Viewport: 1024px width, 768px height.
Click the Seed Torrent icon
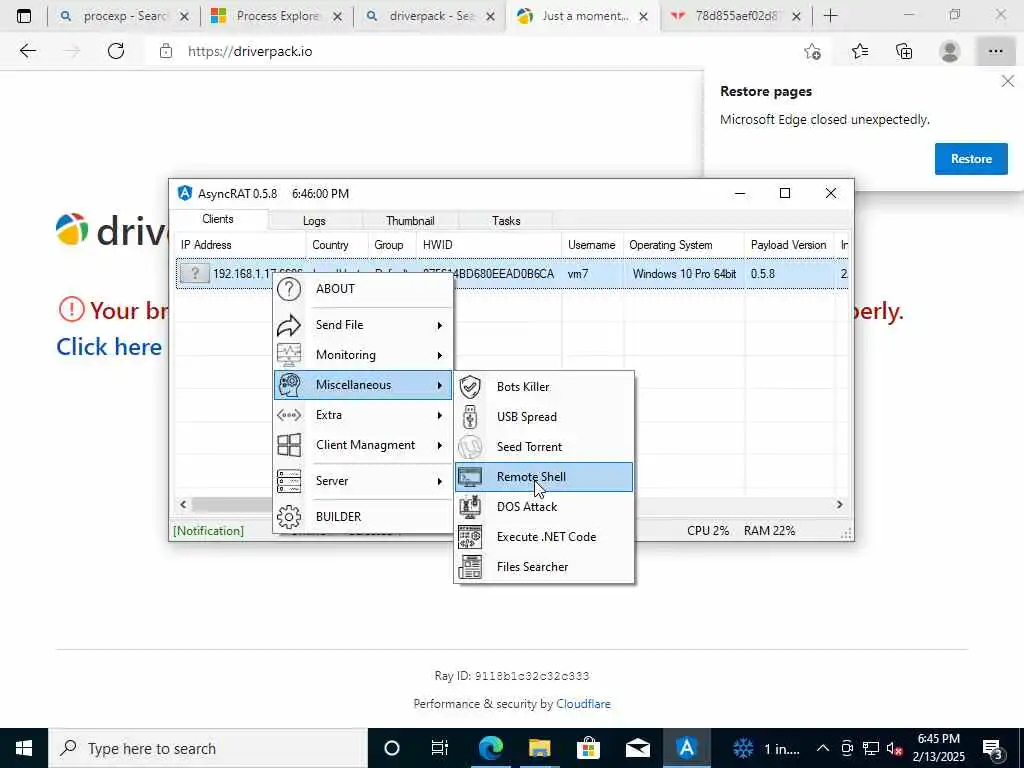coord(470,447)
